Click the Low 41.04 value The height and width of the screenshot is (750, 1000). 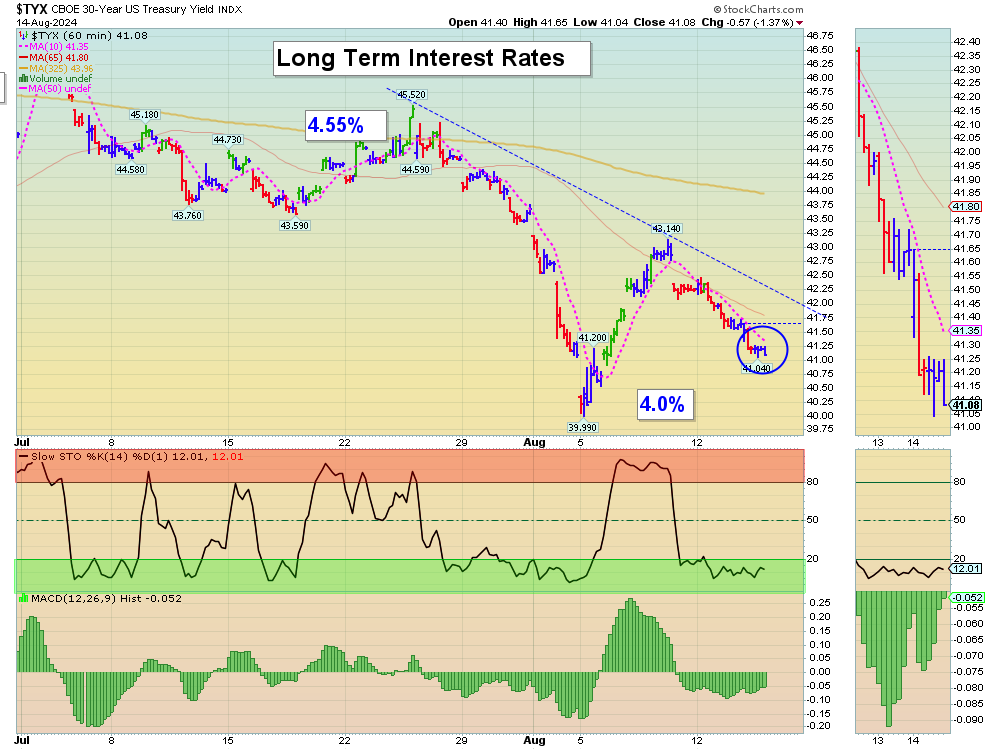600,22
